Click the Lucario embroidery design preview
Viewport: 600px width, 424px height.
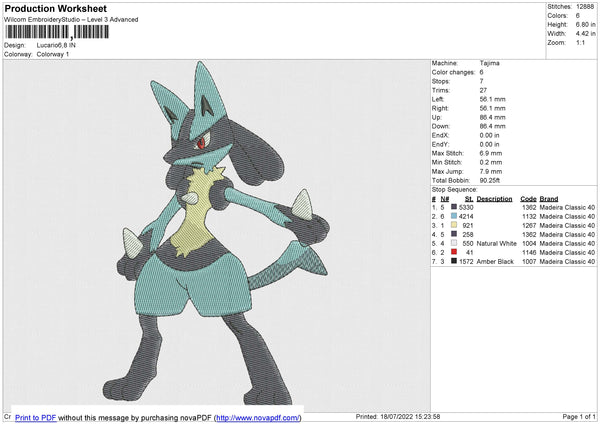pyautogui.click(x=216, y=233)
